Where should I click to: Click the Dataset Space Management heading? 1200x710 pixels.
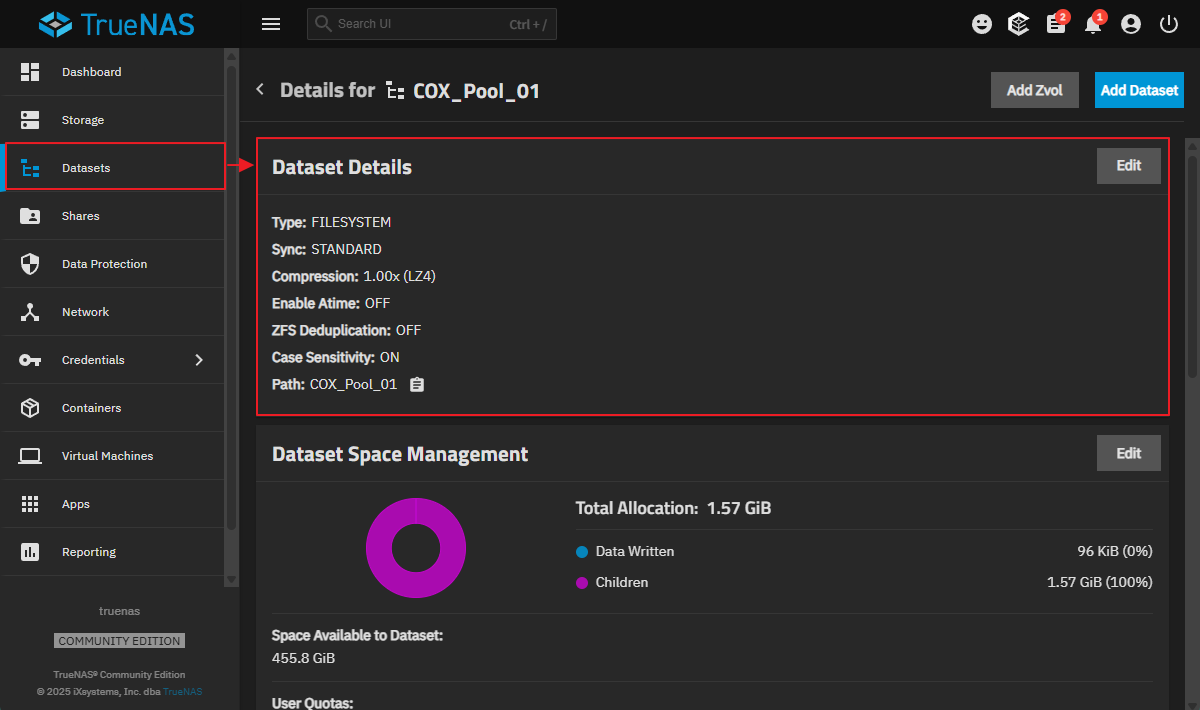pyautogui.click(x=400, y=454)
